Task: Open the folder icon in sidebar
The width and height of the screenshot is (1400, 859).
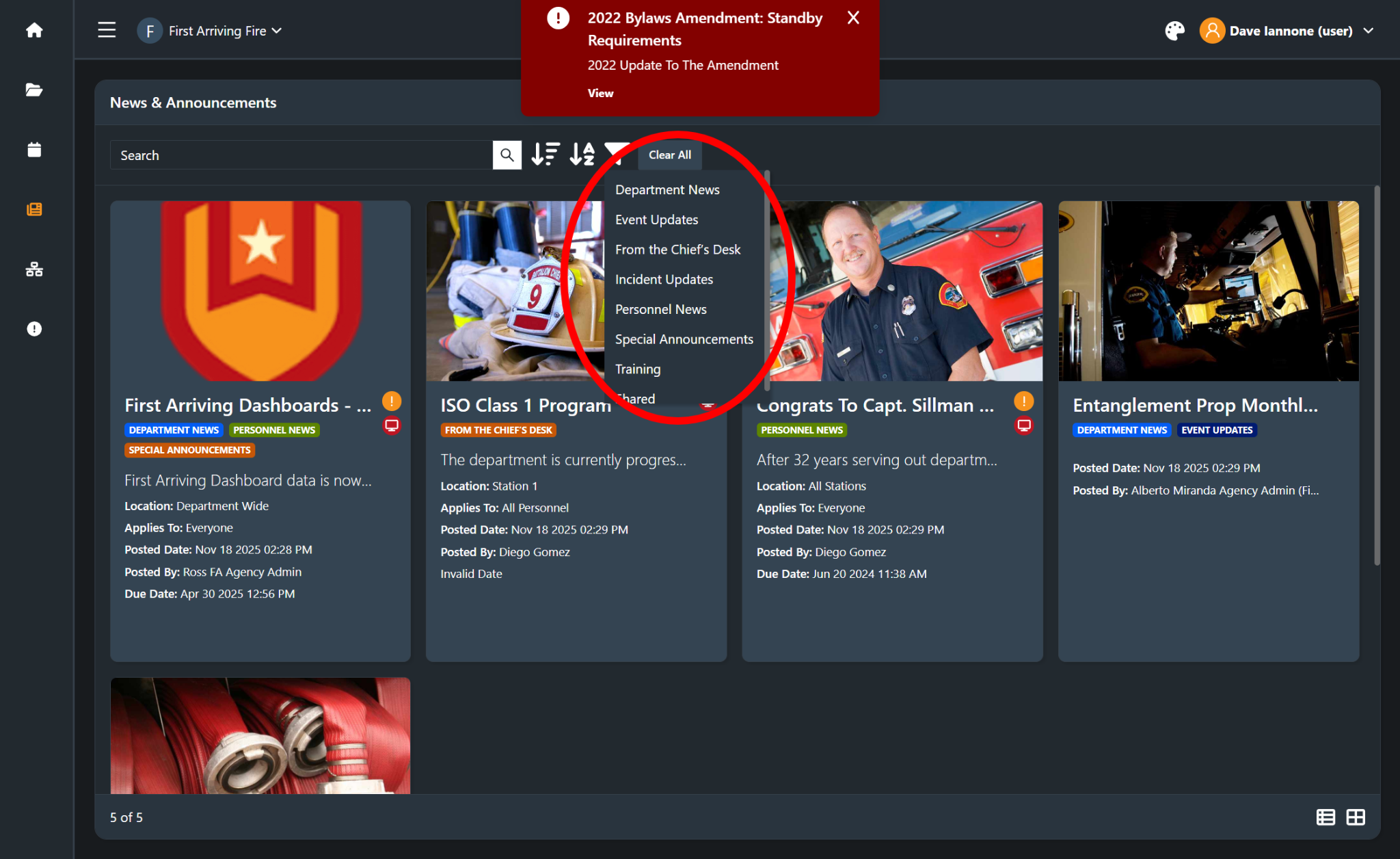Action: tap(34, 90)
